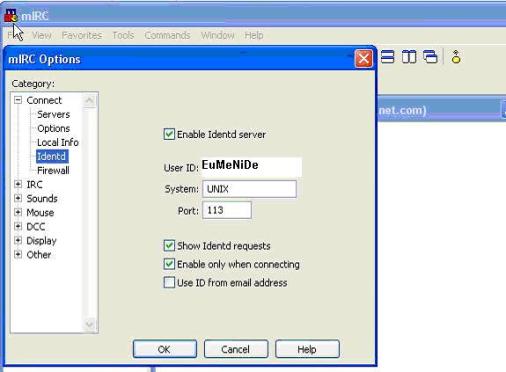Screen dimensions: 506x372
Task: Click the category list scroll down arrow
Action: [90, 324]
